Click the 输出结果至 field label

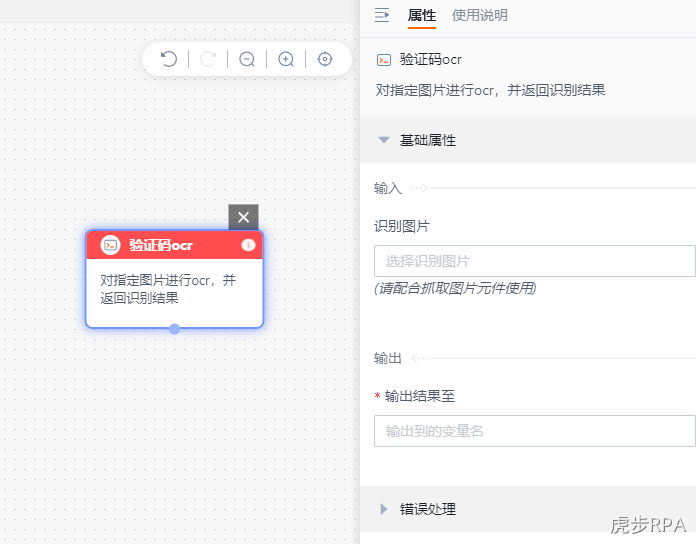419,396
